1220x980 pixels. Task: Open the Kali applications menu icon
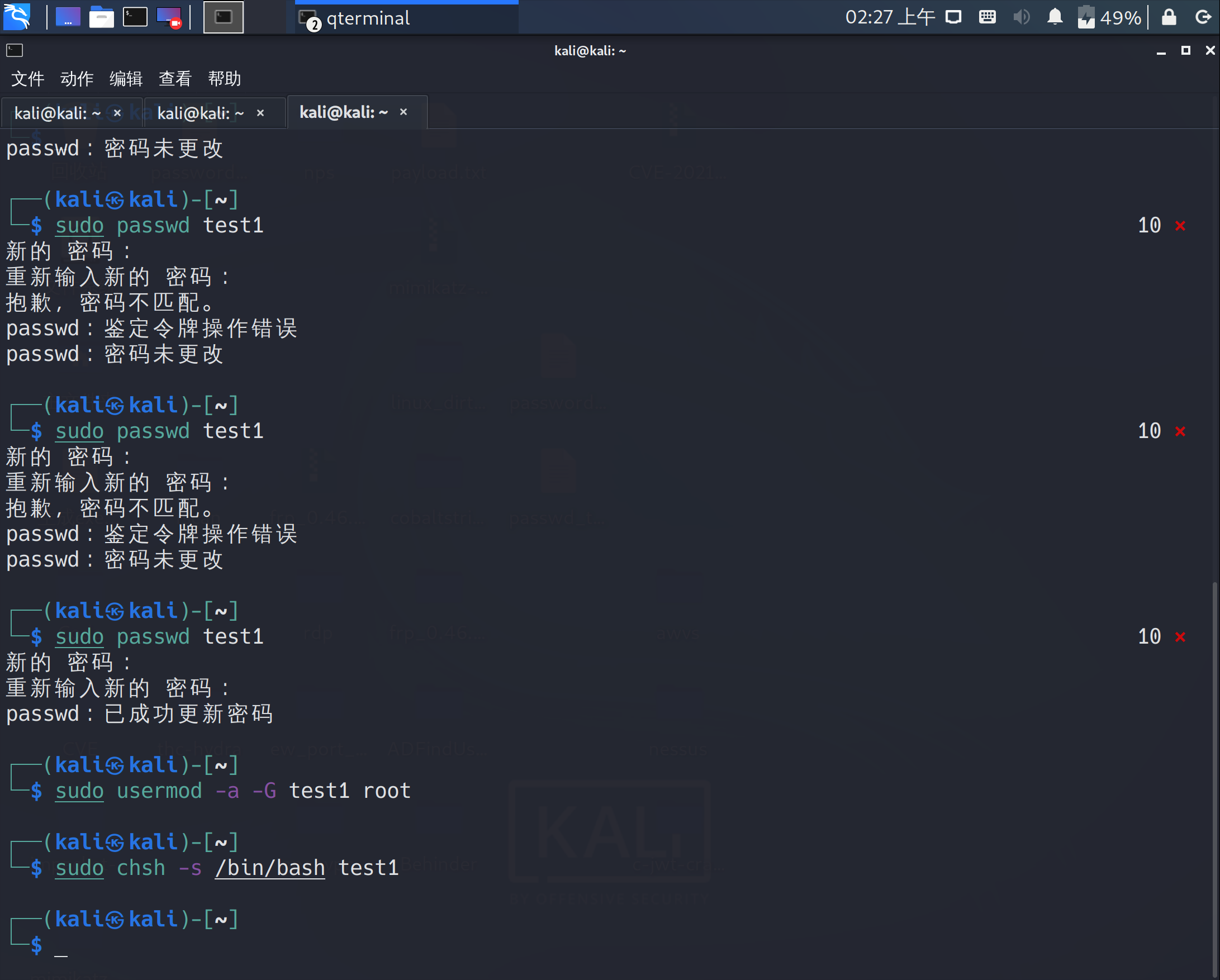[x=17, y=17]
